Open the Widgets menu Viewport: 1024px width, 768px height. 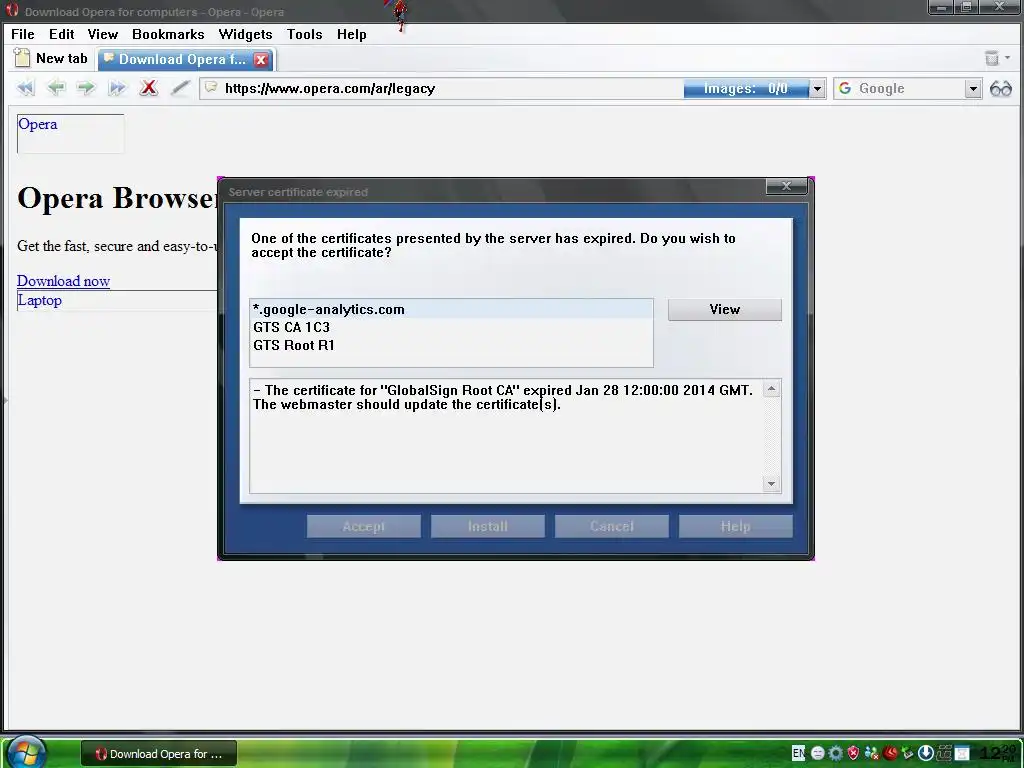pos(245,34)
